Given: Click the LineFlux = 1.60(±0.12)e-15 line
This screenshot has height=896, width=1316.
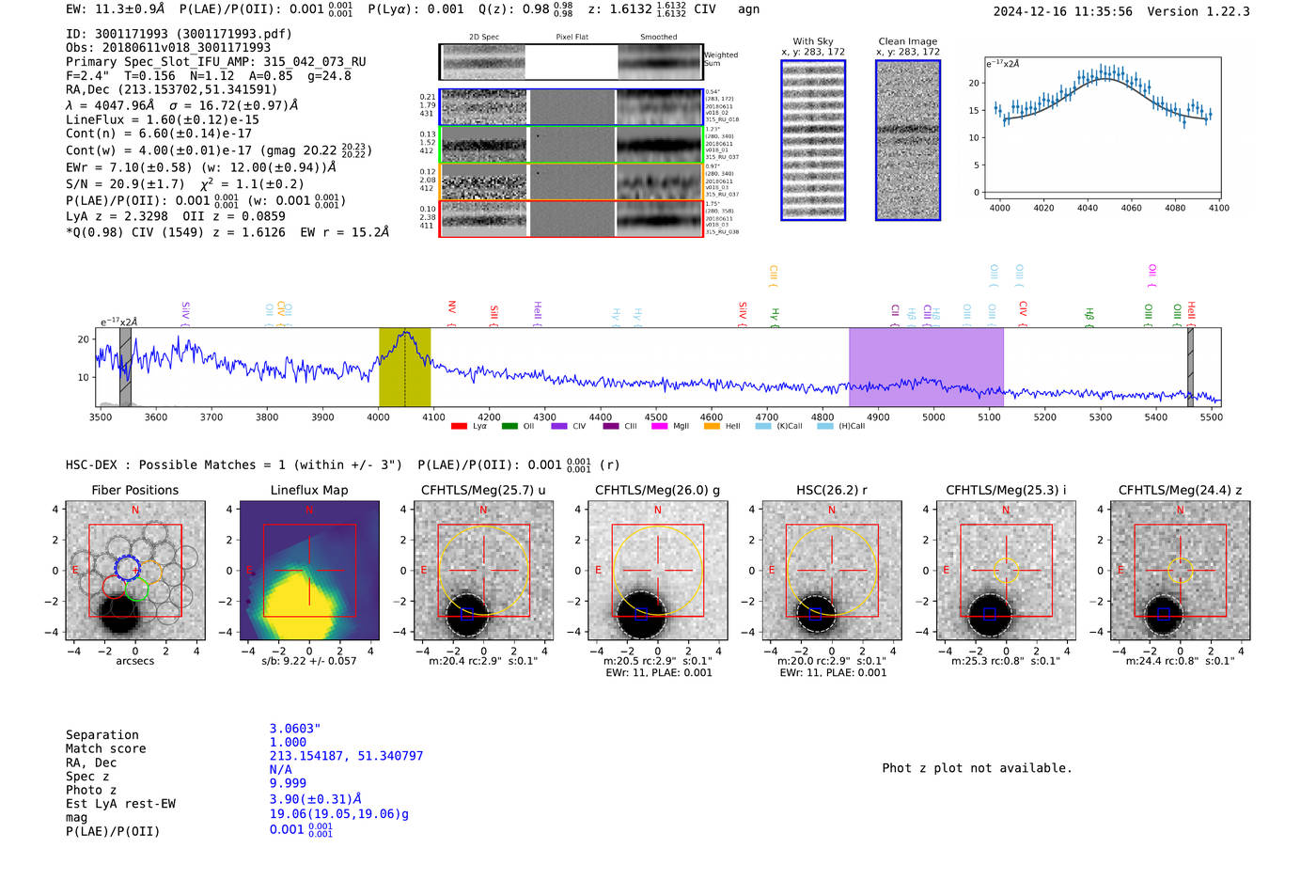Looking at the screenshot, I should tap(163, 119).
